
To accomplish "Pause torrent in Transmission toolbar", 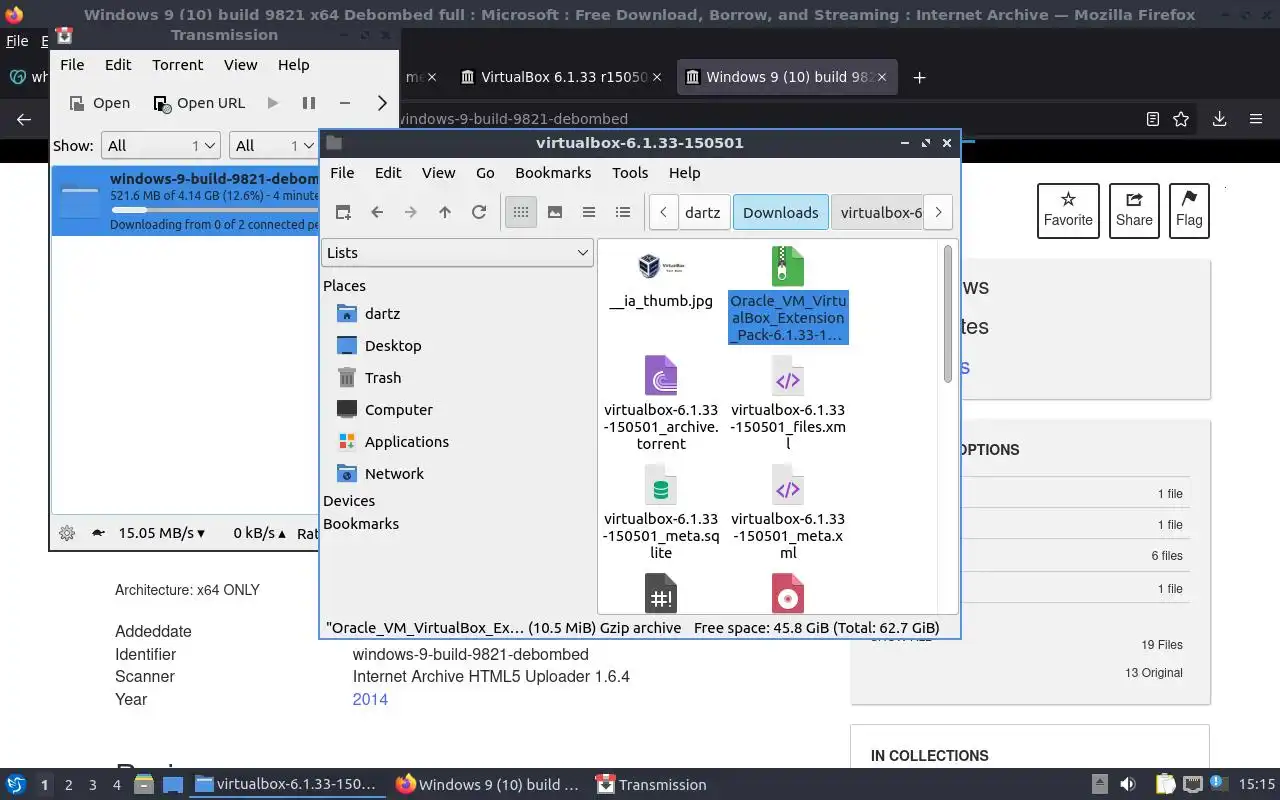I will 309,103.
